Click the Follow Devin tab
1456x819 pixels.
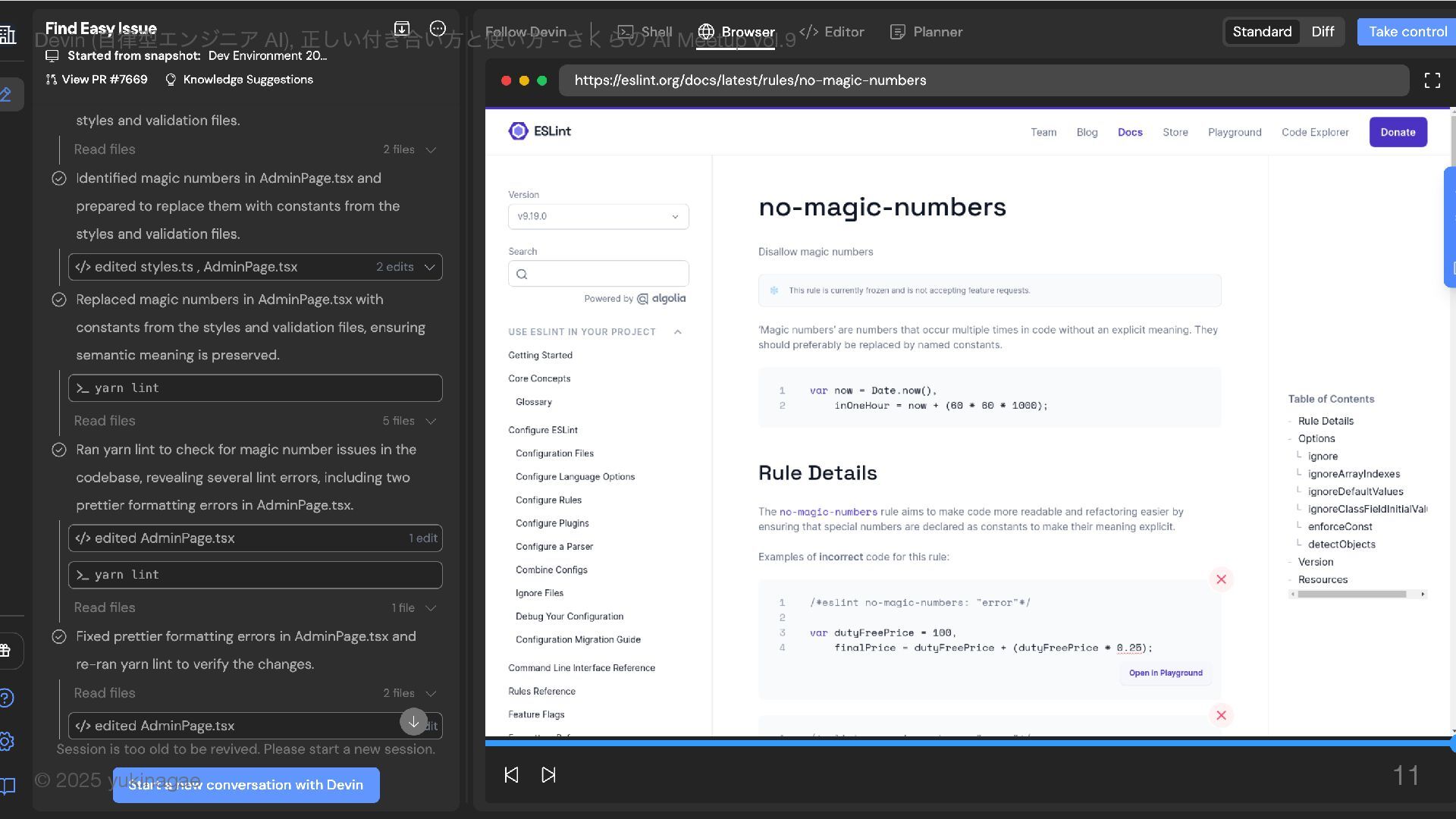[526, 32]
